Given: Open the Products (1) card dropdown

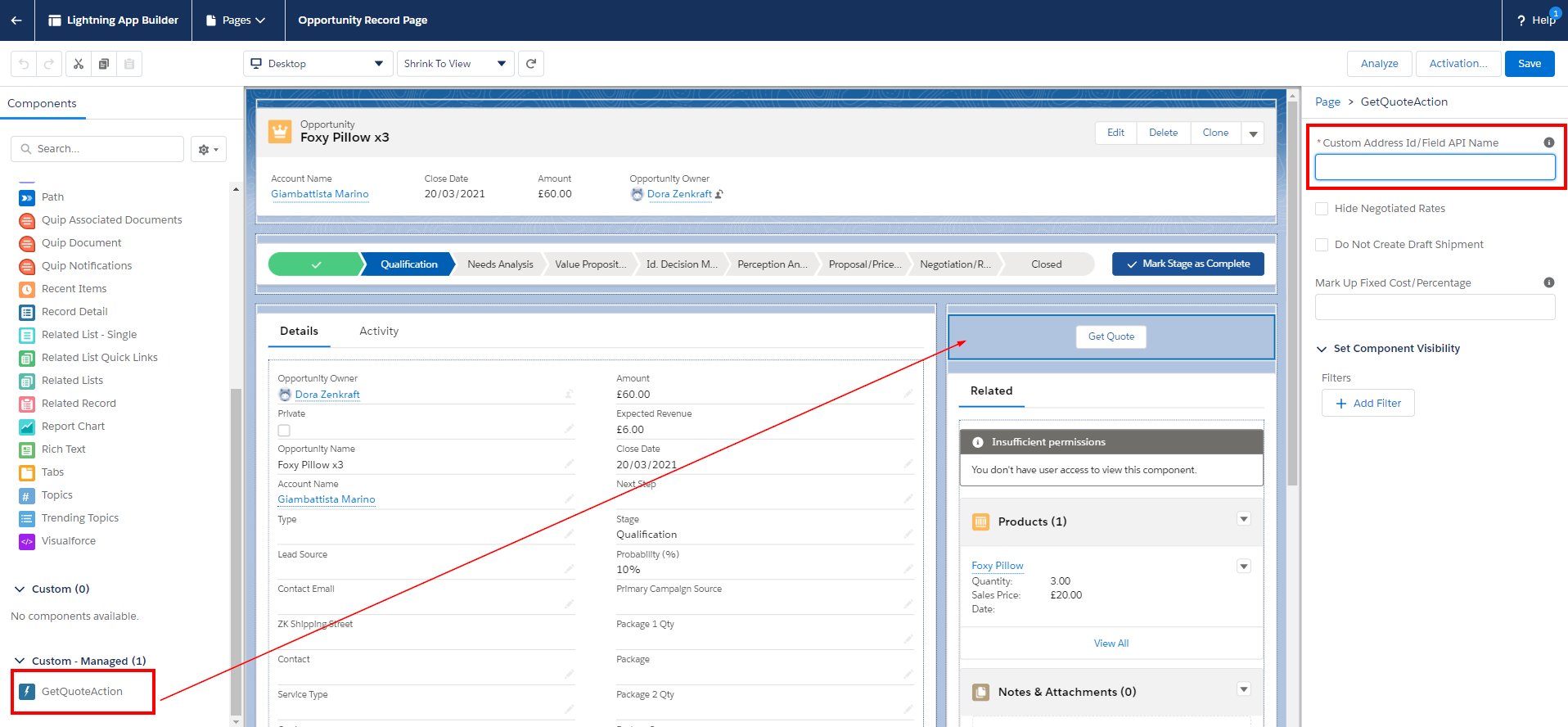Looking at the screenshot, I should pyautogui.click(x=1244, y=519).
